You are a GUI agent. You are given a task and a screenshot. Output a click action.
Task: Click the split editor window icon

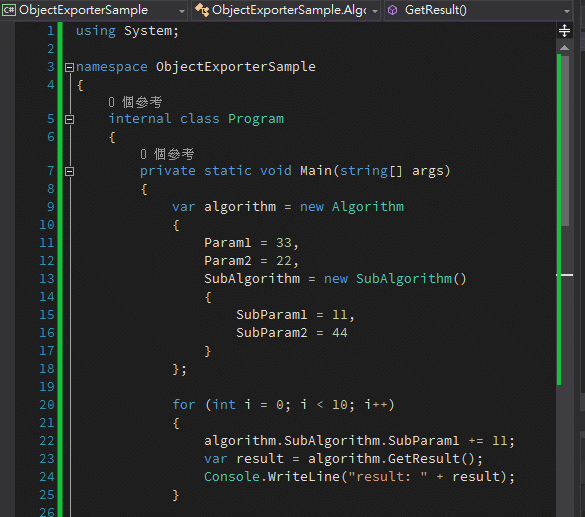tap(564, 31)
